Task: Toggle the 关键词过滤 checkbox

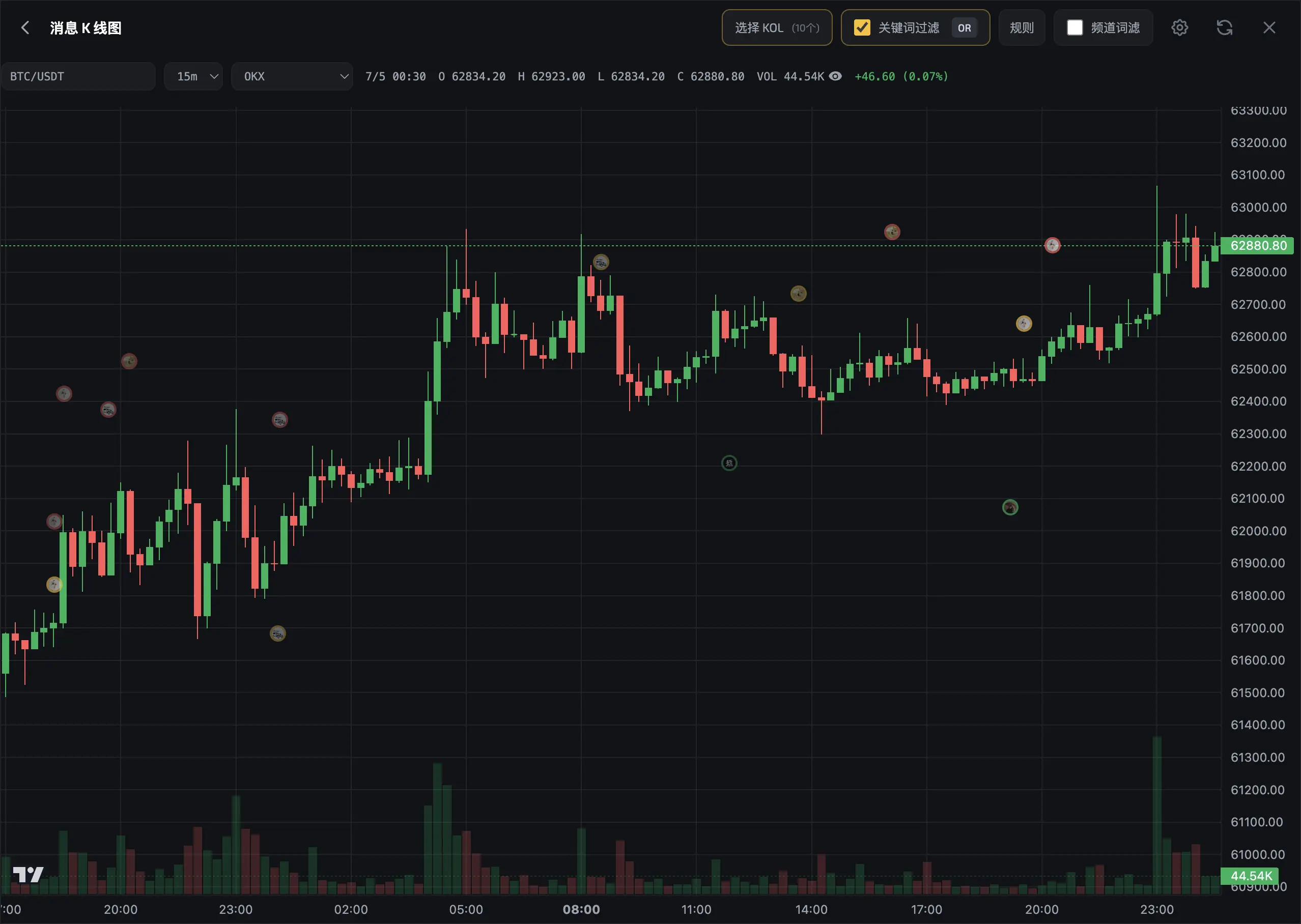Action: point(862,28)
